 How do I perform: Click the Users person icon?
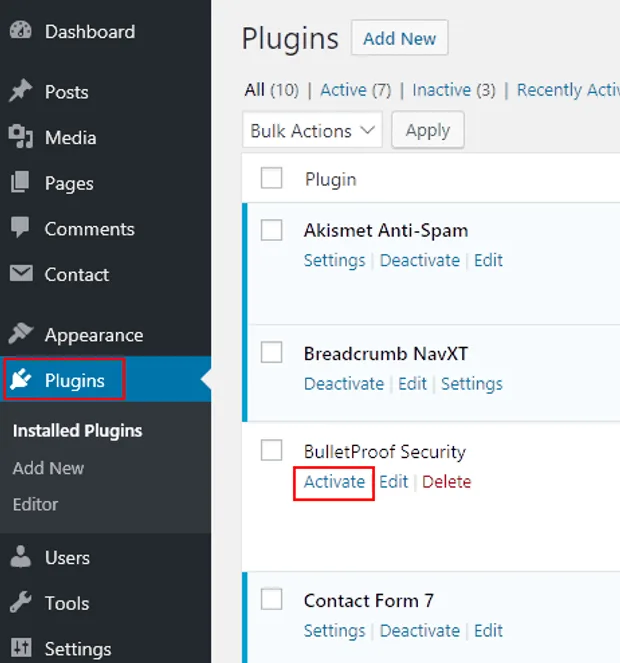point(20,557)
